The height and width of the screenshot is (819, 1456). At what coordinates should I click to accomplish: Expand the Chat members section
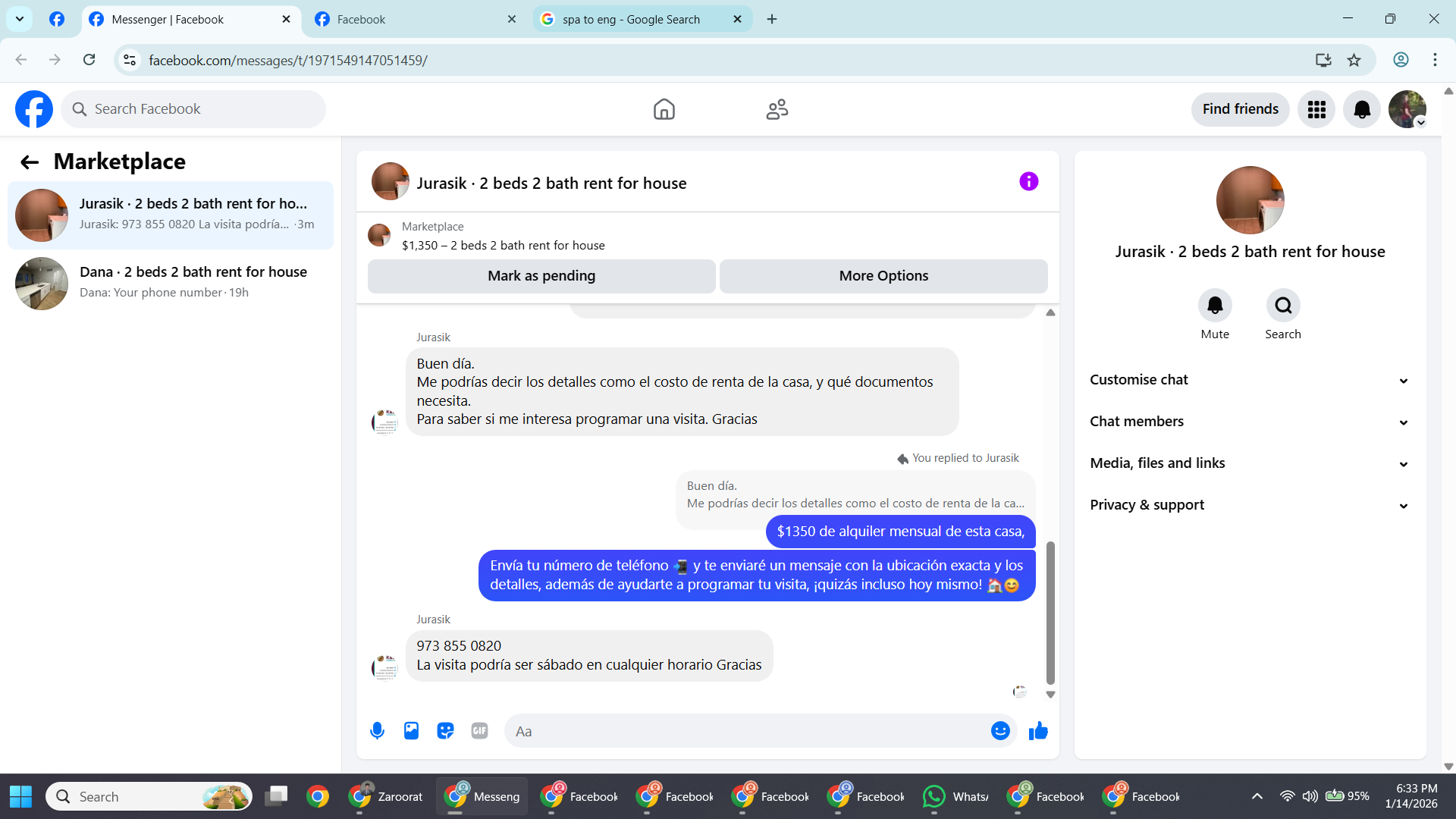[x=1250, y=422]
